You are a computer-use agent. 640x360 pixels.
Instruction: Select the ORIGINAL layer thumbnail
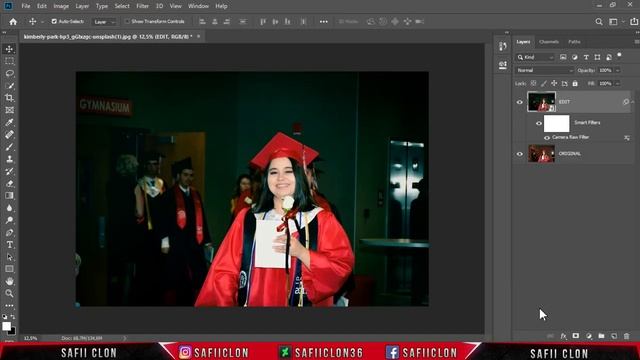click(x=541, y=154)
